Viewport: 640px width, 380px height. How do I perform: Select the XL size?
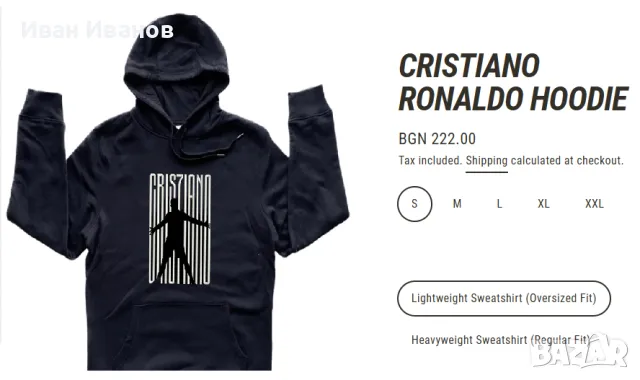(x=543, y=203)
